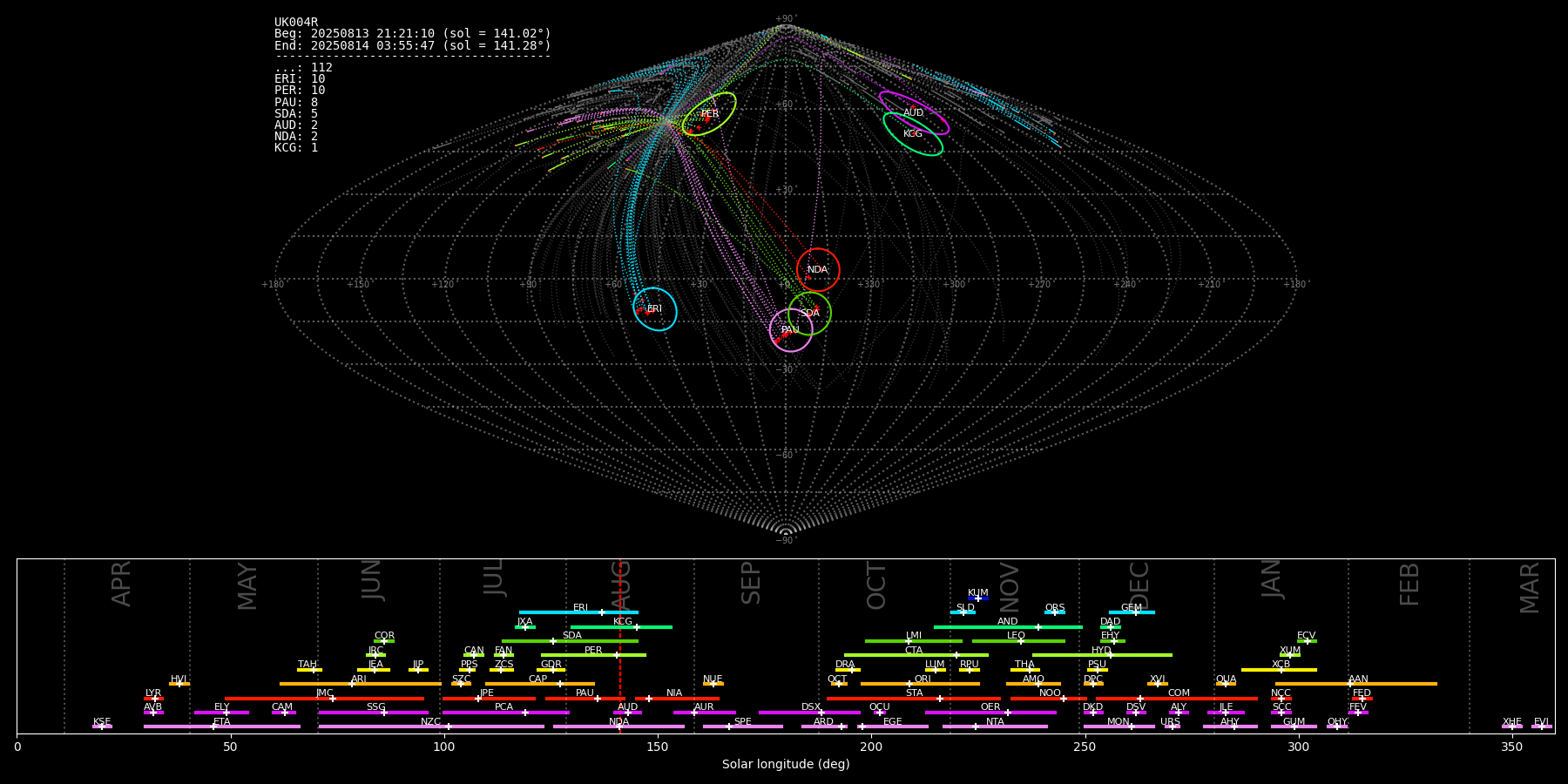Click the +210° longitude label on the map
1568x784 pixels.
point(1209,284)
